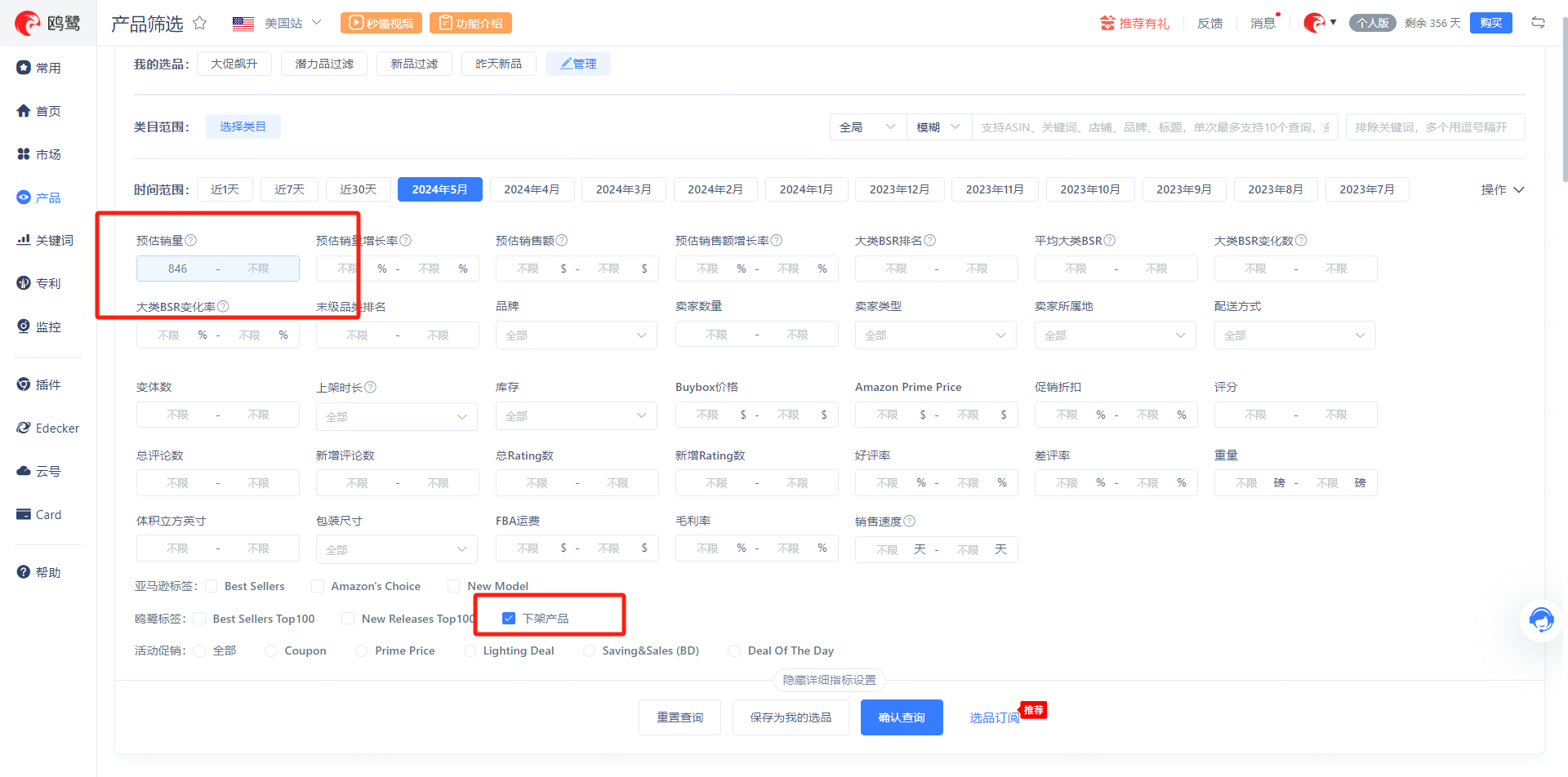1568x777 pixels.
Task: Check New Releases Top100 checkbox
Action: (x=349, y=619)
